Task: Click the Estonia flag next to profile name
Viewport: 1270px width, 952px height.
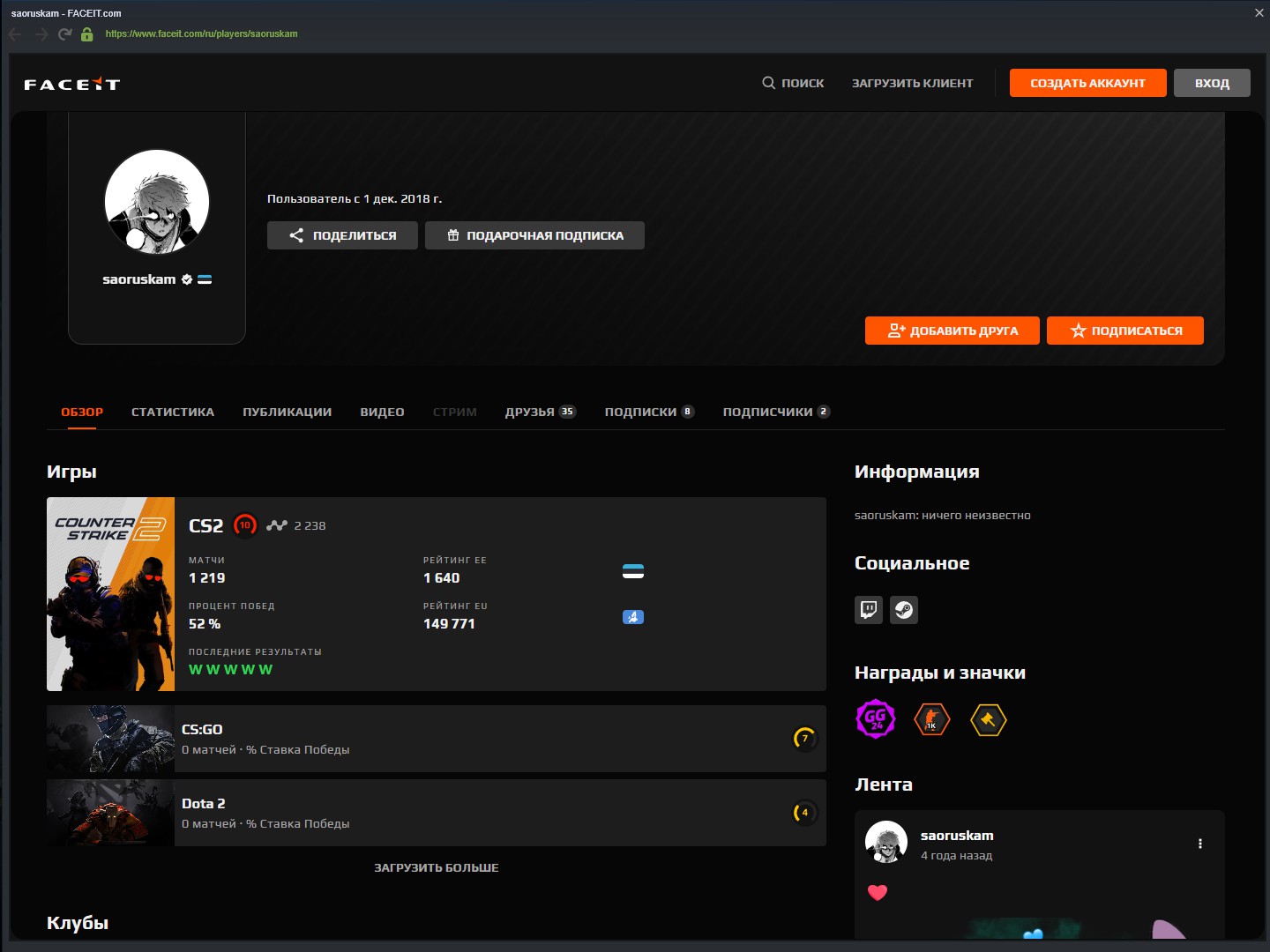Action: click(x=205, y=279)
